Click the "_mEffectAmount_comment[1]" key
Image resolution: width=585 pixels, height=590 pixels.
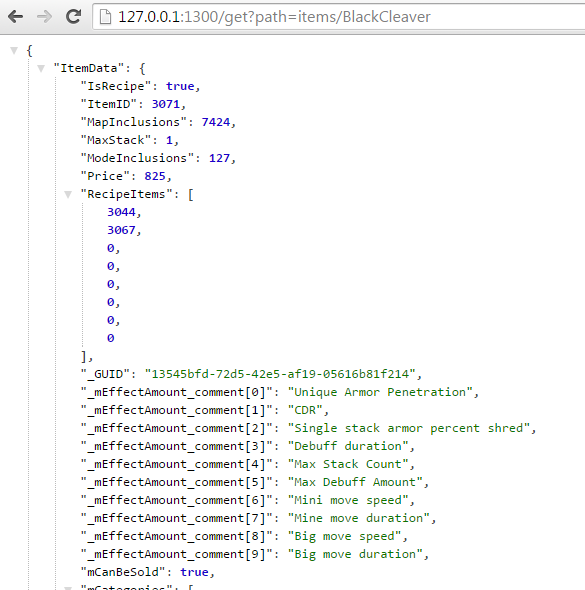176,410
